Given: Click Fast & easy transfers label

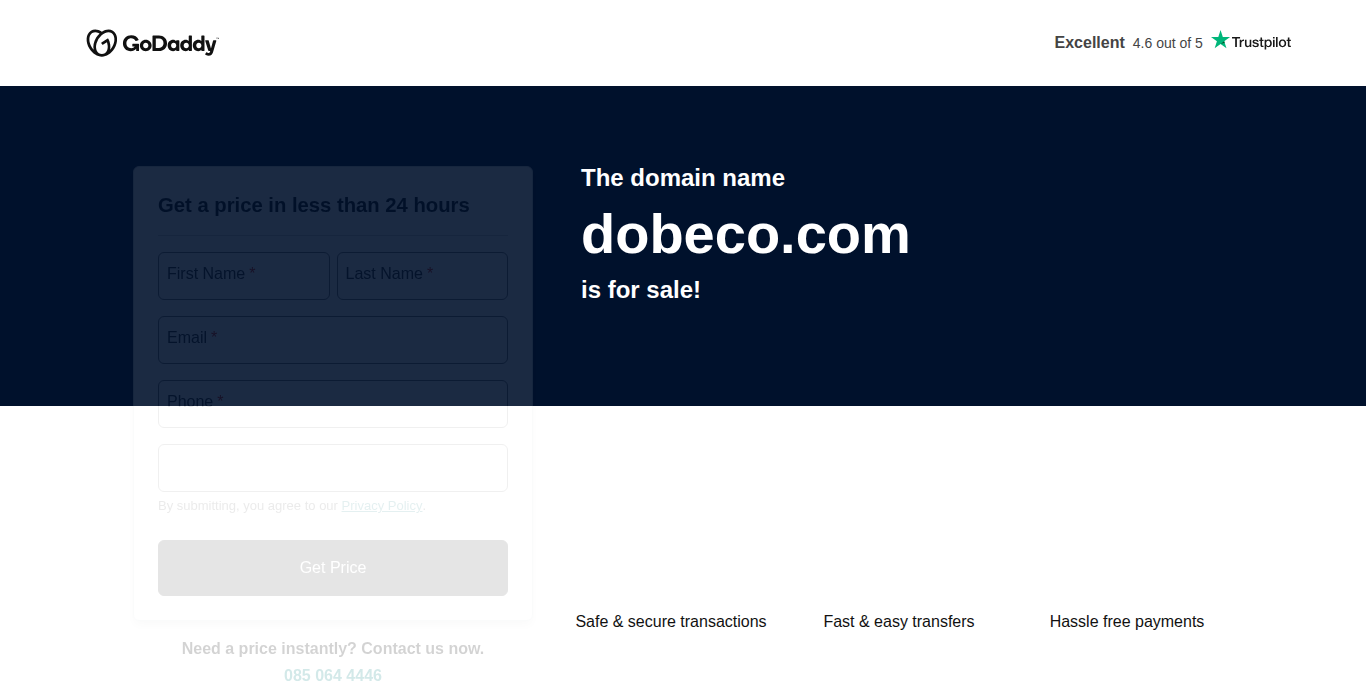Looking at the screenshot, I should [x=899, y=622].
